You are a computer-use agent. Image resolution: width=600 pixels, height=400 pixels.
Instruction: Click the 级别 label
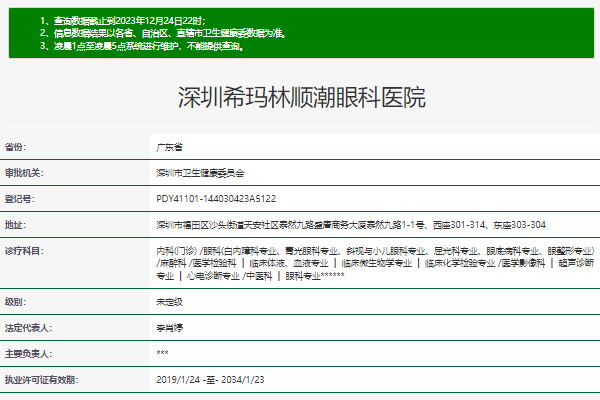[x=15, y=302]
